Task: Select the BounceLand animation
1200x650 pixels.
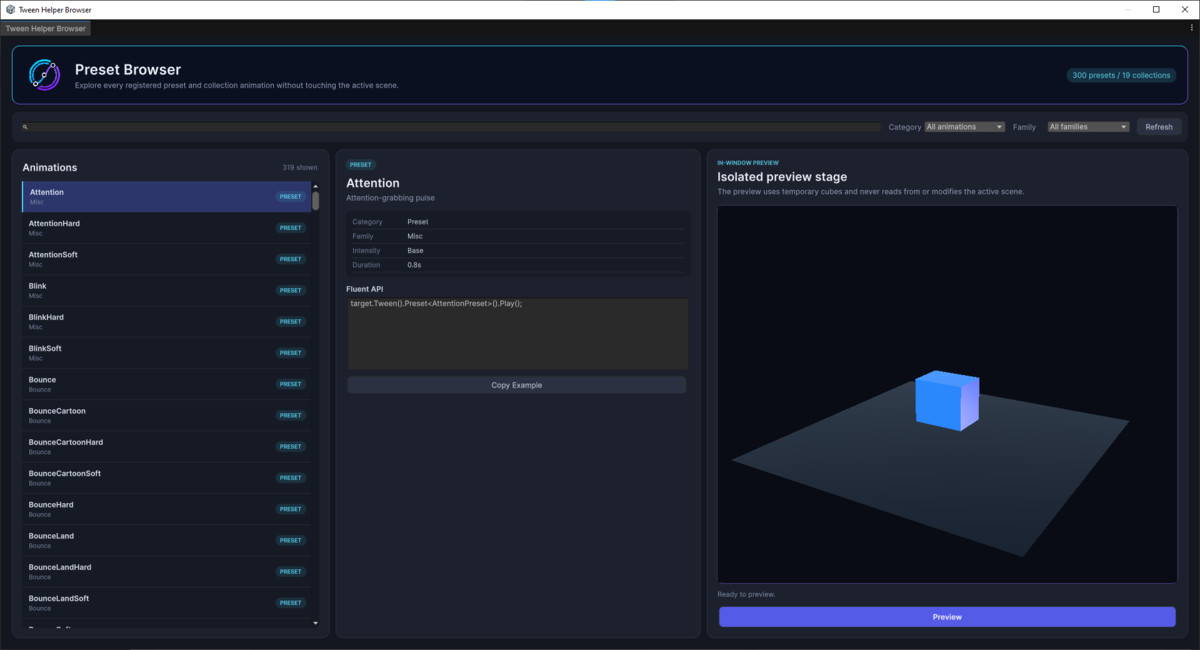Action: pos(166,540)
